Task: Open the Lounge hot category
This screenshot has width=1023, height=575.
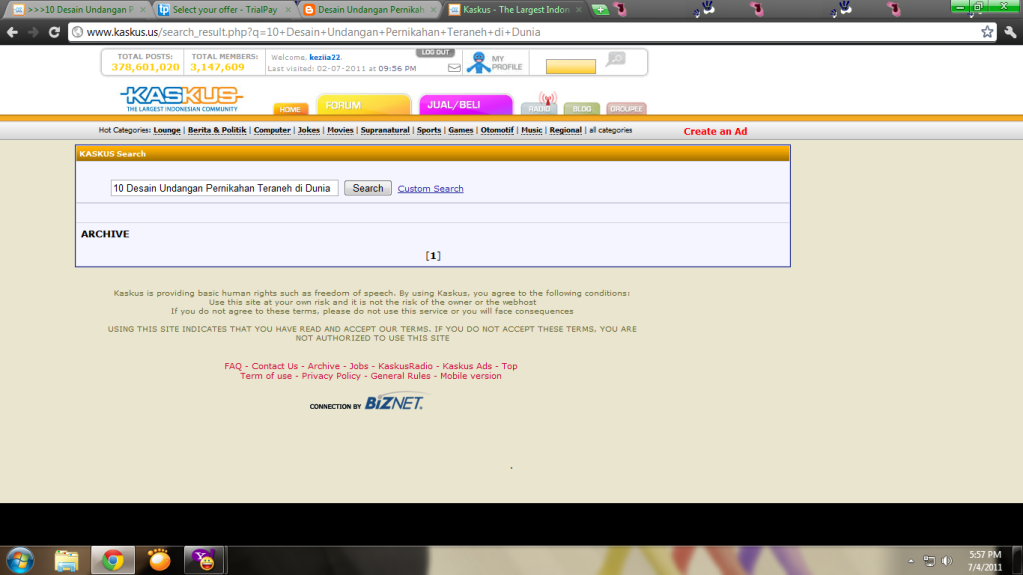Action: 167,131
